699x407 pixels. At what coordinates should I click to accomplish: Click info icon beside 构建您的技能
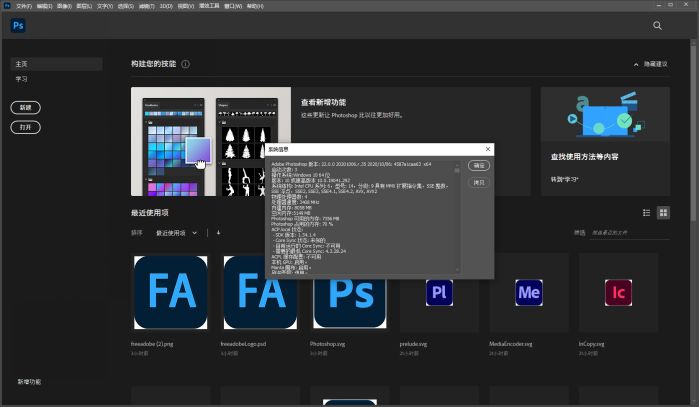click(x=185, y=64)
